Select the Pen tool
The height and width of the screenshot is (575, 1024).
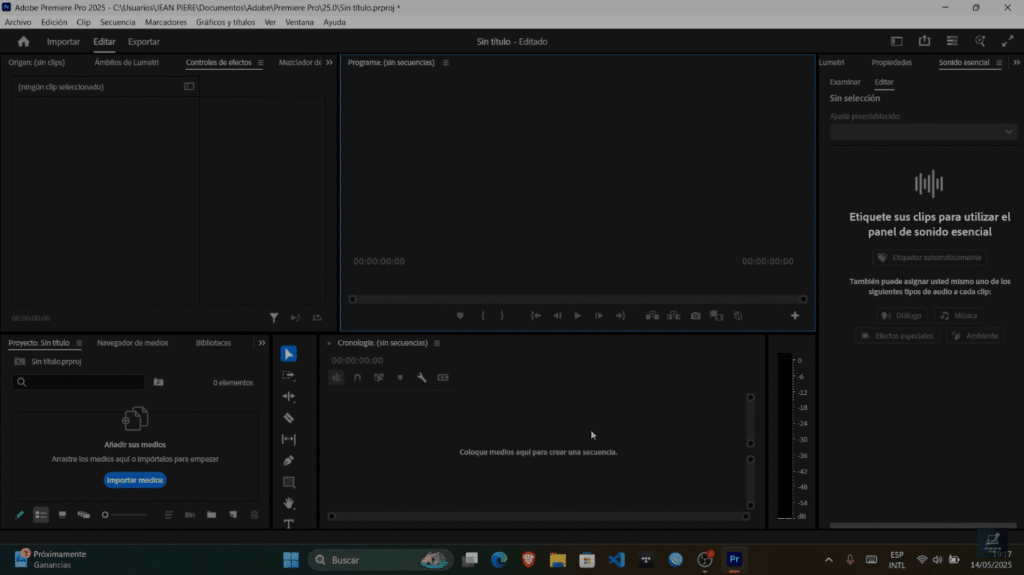(x=289, y=461)
